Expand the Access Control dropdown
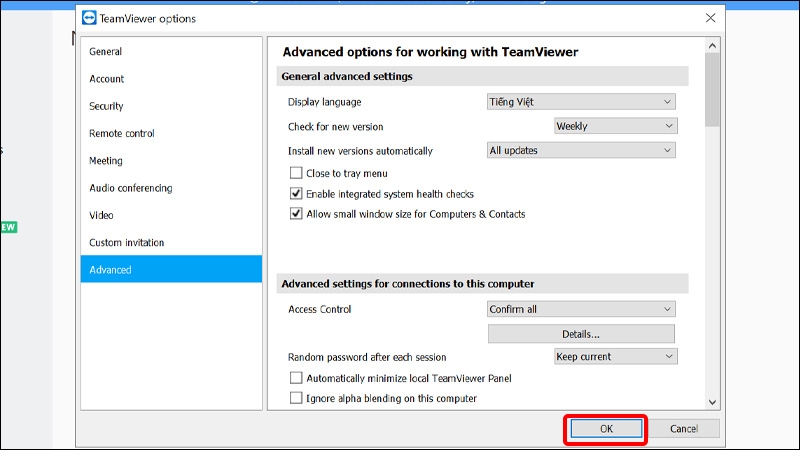Screen dimensions: 800x450 point(581,309)
